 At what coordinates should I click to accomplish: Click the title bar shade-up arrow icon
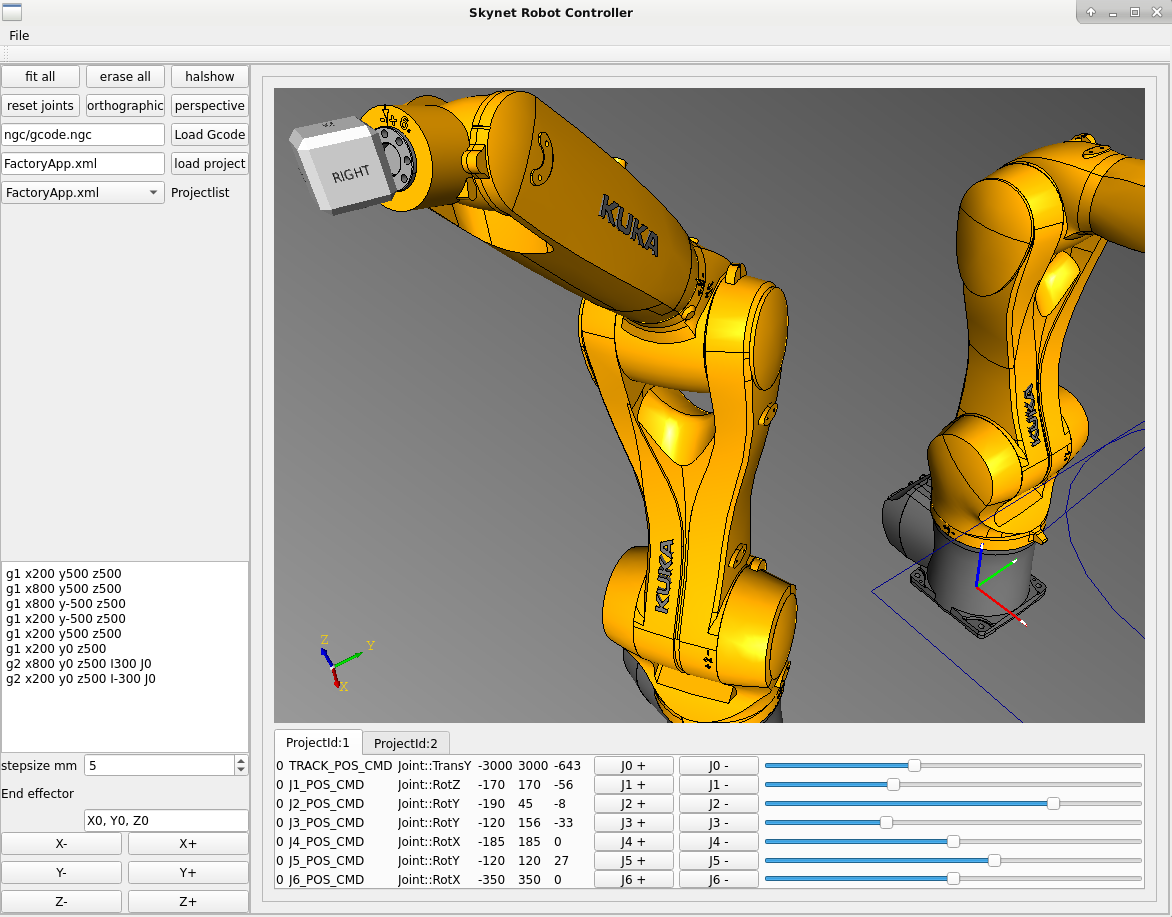point(1091,12)
